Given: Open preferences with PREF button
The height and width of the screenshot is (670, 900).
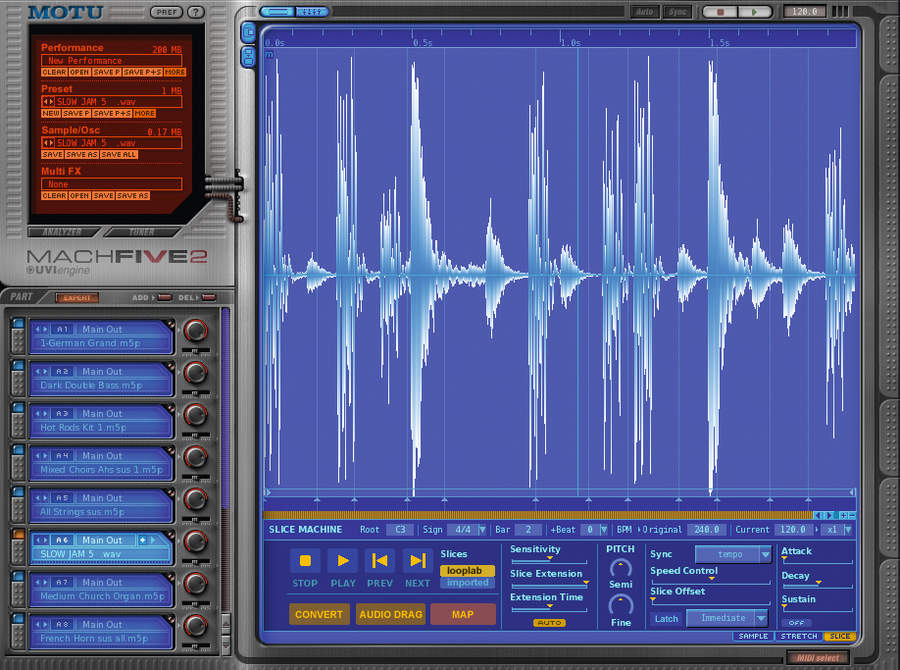Looking at the screenshot, I should point(166,11).
